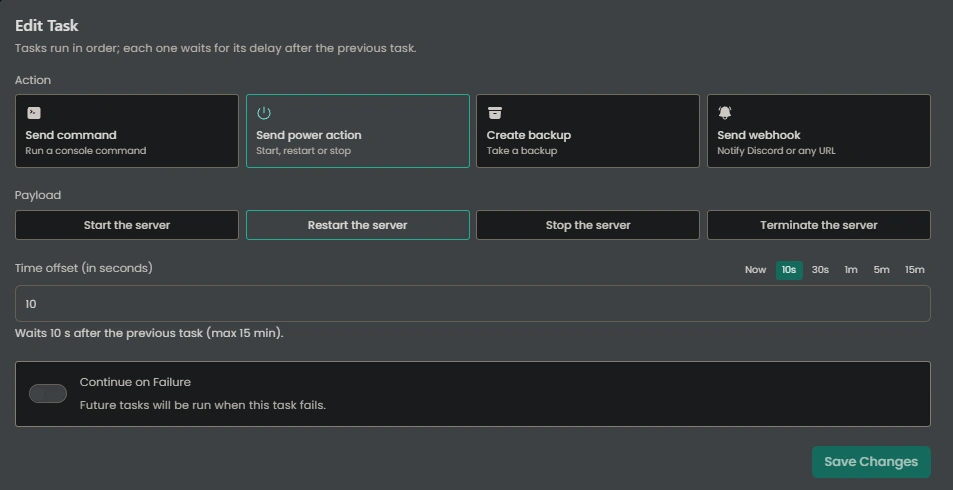953x490 pixels.
Task: Click the console icon on Send command card
Action: (x=34, y=113)
